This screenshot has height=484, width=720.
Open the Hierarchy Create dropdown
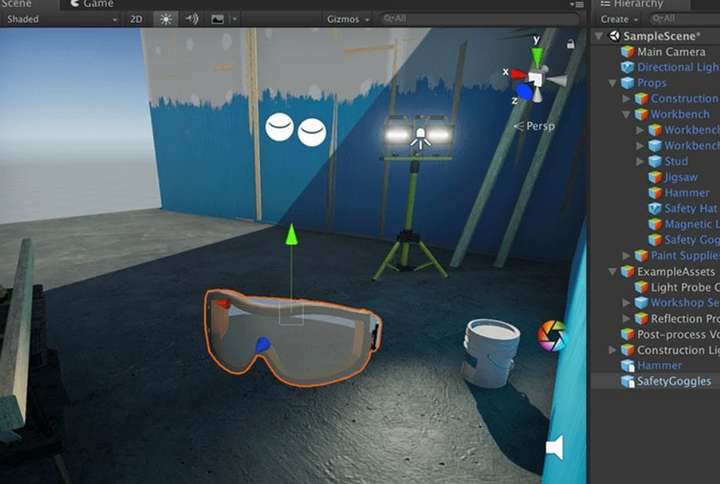(619, 19)
